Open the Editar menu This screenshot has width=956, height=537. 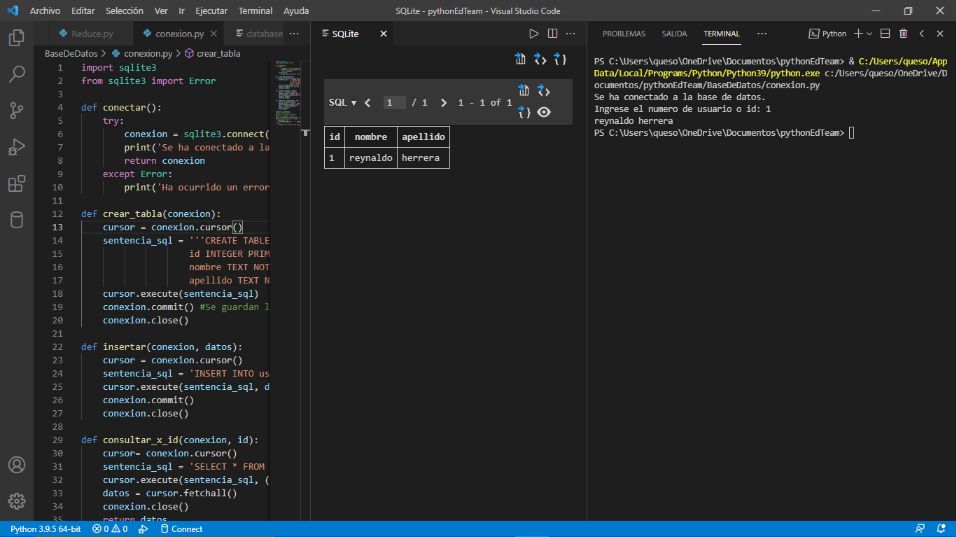(x=83, y=11)
